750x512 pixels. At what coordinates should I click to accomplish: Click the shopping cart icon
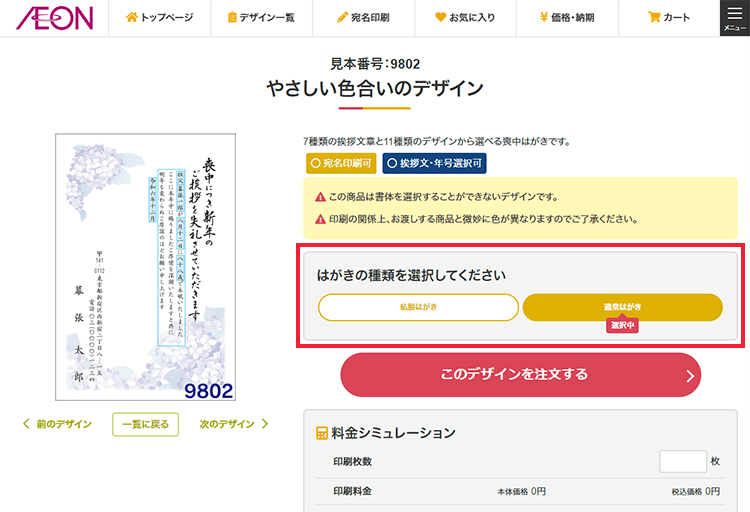[x=654, y=17]
